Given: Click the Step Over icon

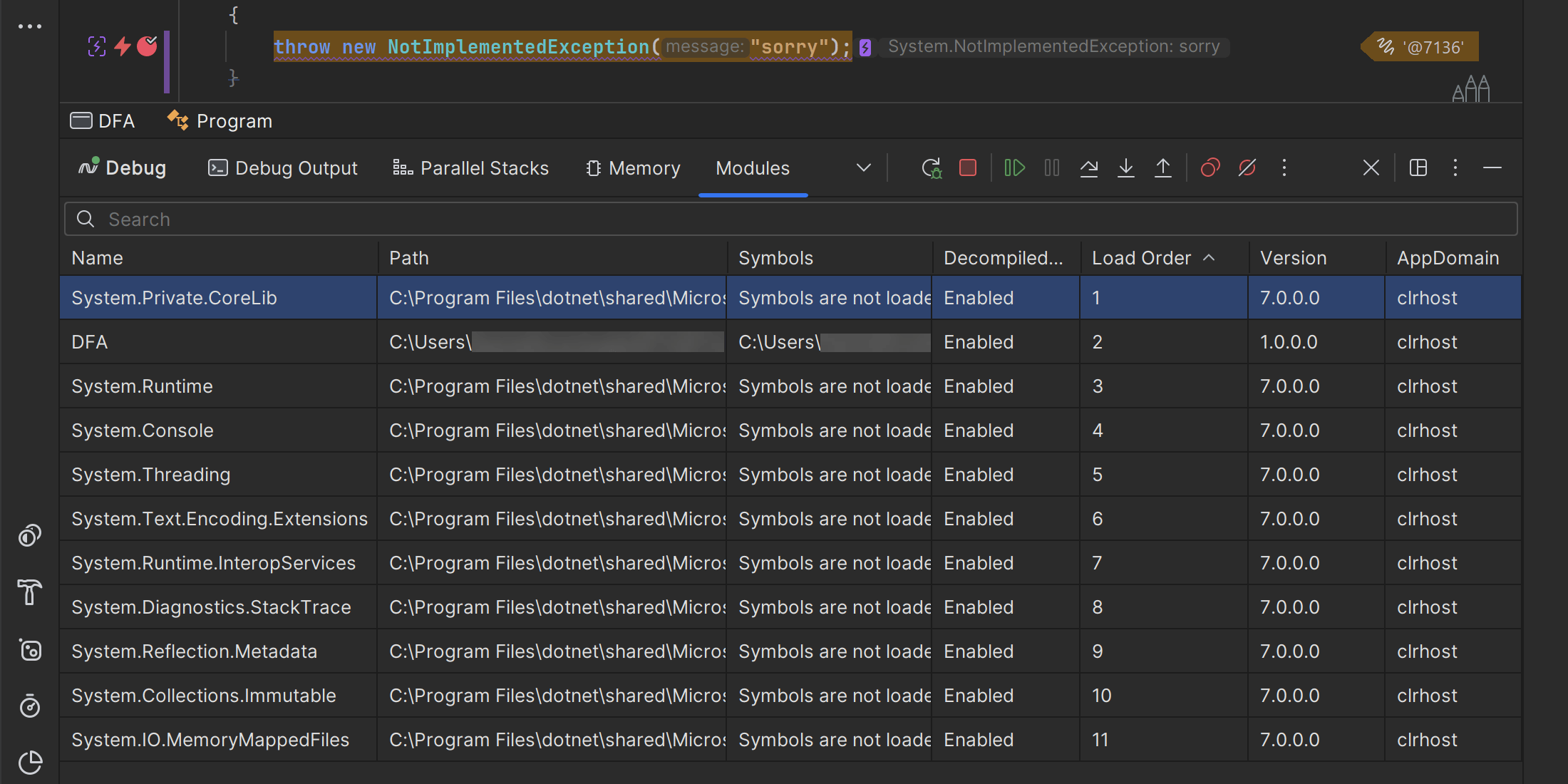Looking at the screenshot, I should pos(1089,168).
